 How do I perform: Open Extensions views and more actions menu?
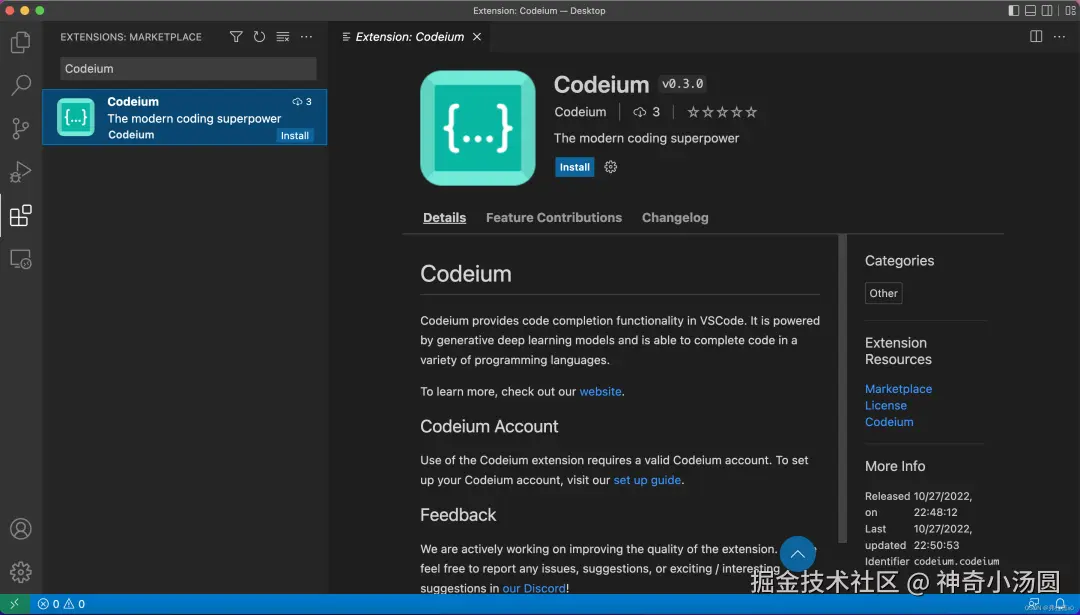pos(307,37)
